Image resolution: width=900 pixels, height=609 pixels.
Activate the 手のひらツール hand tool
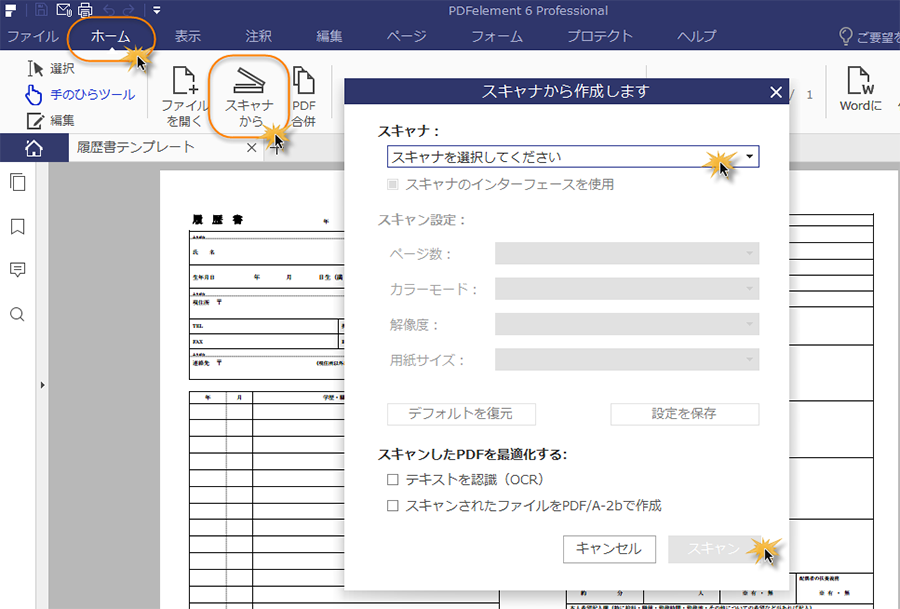click(80, 95)
